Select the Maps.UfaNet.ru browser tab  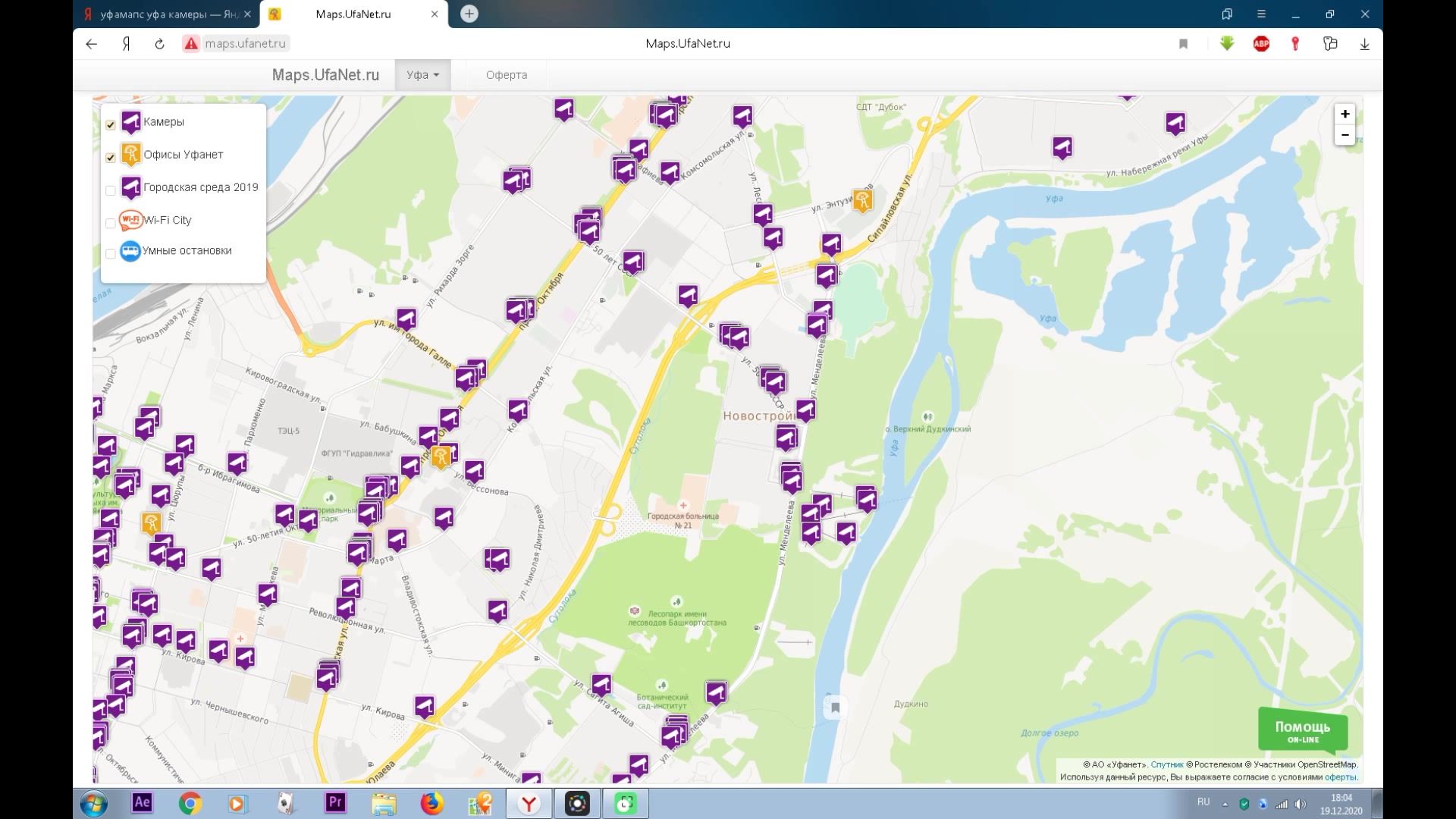[353, 14]
